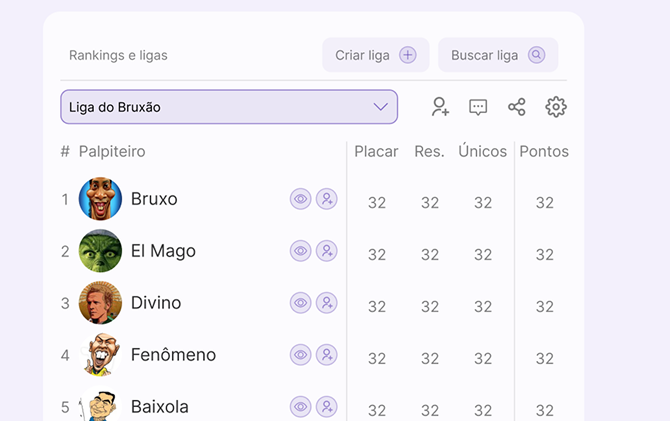Toggle eye icon for Fenômeno
Screen dimensions: 670x421
click(300, 355)
